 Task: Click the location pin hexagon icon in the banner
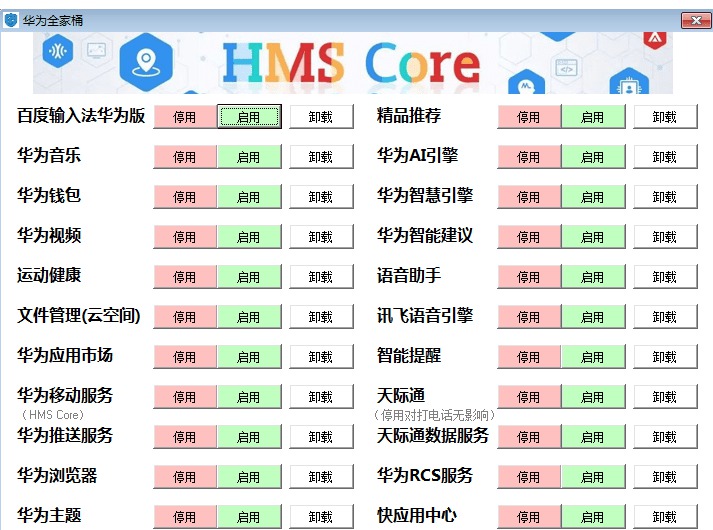click(x=146, y=62)
